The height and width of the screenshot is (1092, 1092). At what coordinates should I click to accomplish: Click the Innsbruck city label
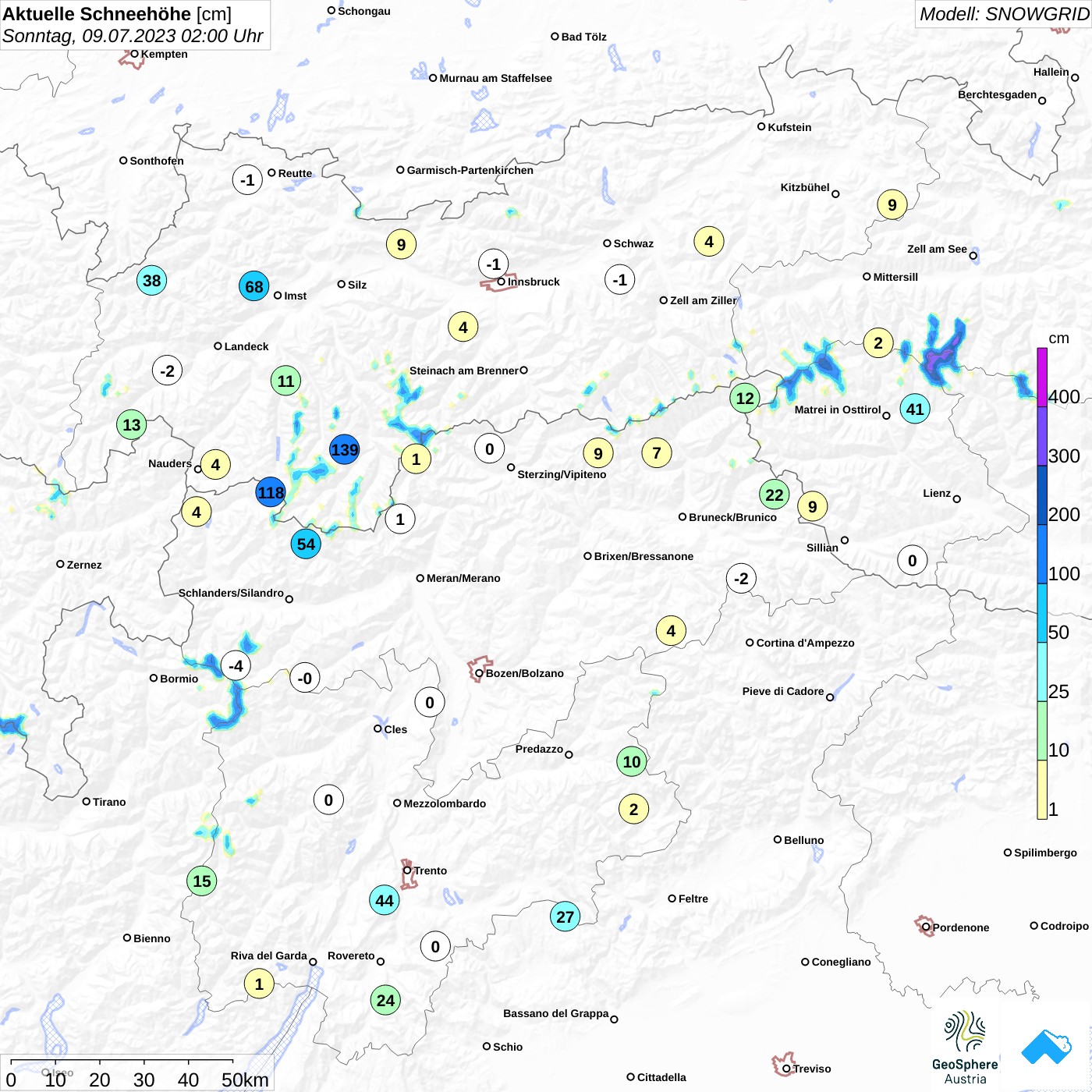click(534, 282)
